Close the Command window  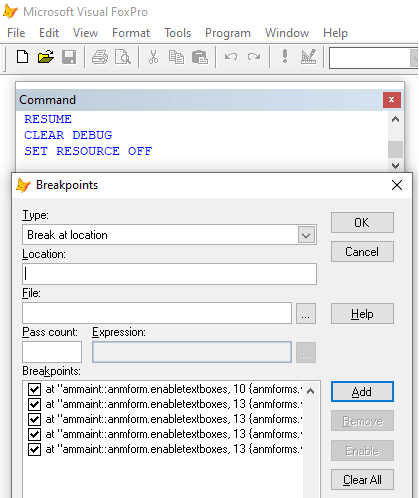[392, 100]
